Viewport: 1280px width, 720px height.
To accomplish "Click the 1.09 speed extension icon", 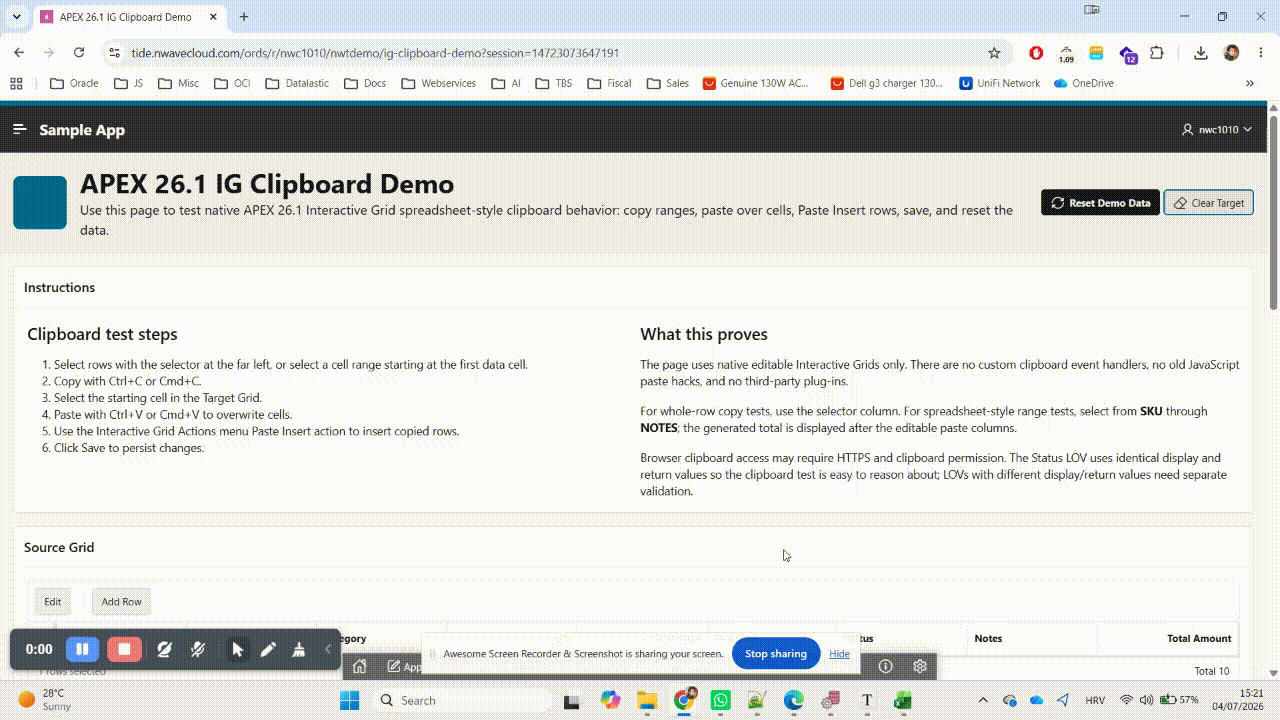I will [x=1066, y=54].
